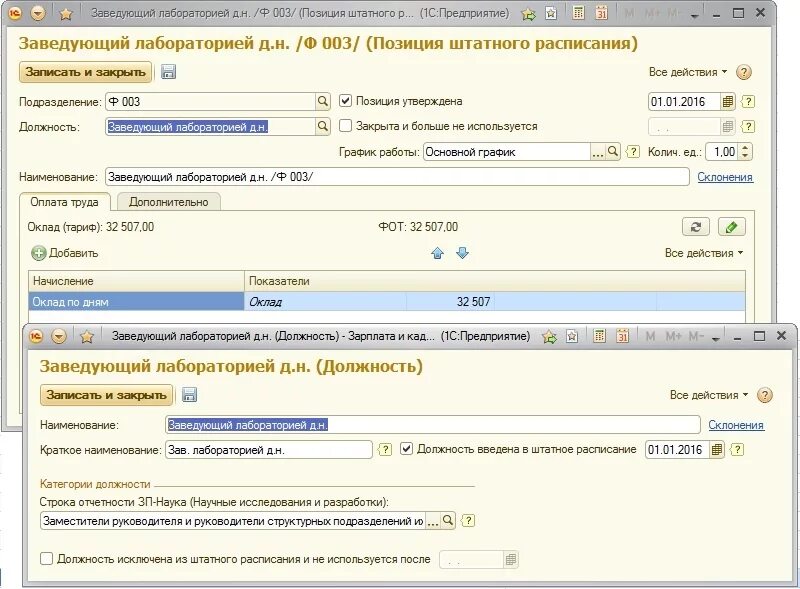The height and width of the screenshot is (589, 800).
Task: Switch to the Дополнительно tab
Action: pos(168,200)
